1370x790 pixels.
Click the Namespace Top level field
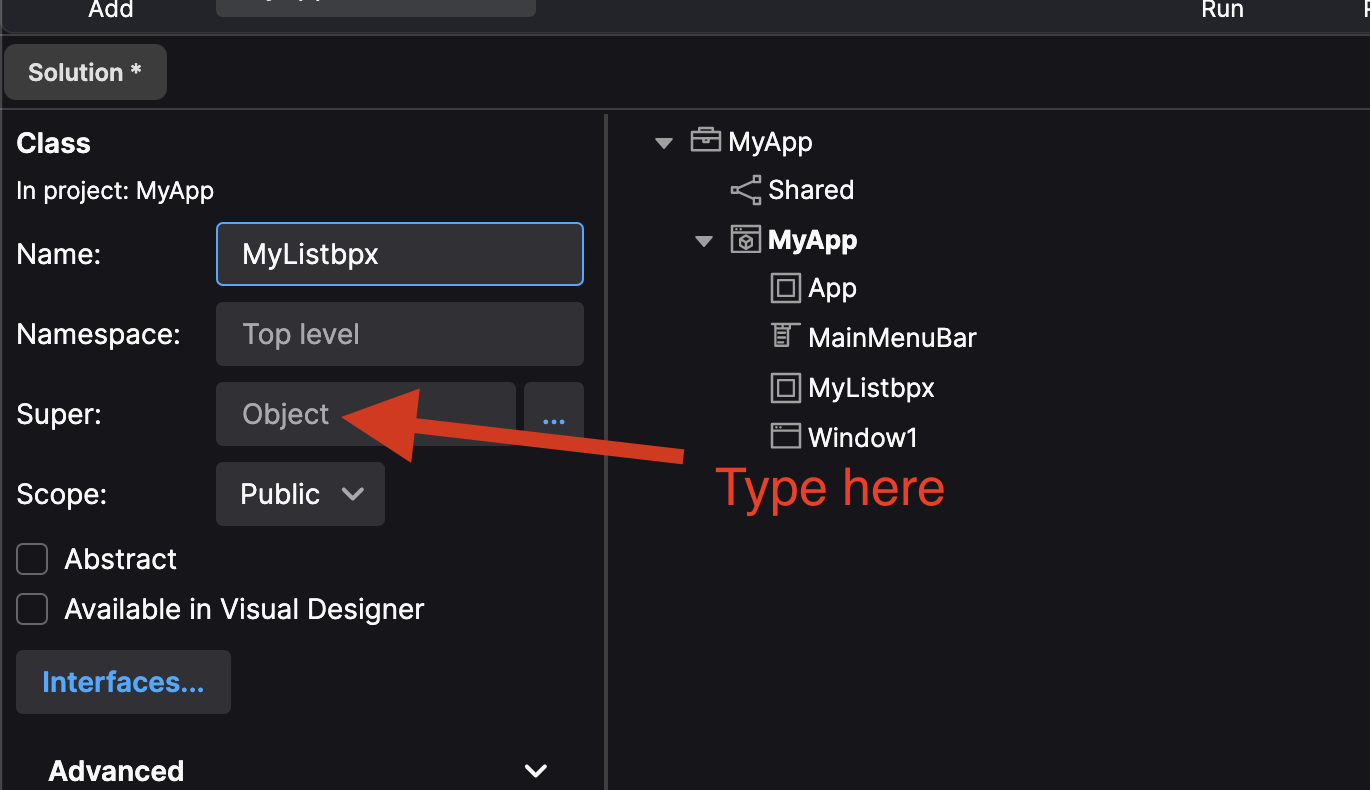point(400,334)
